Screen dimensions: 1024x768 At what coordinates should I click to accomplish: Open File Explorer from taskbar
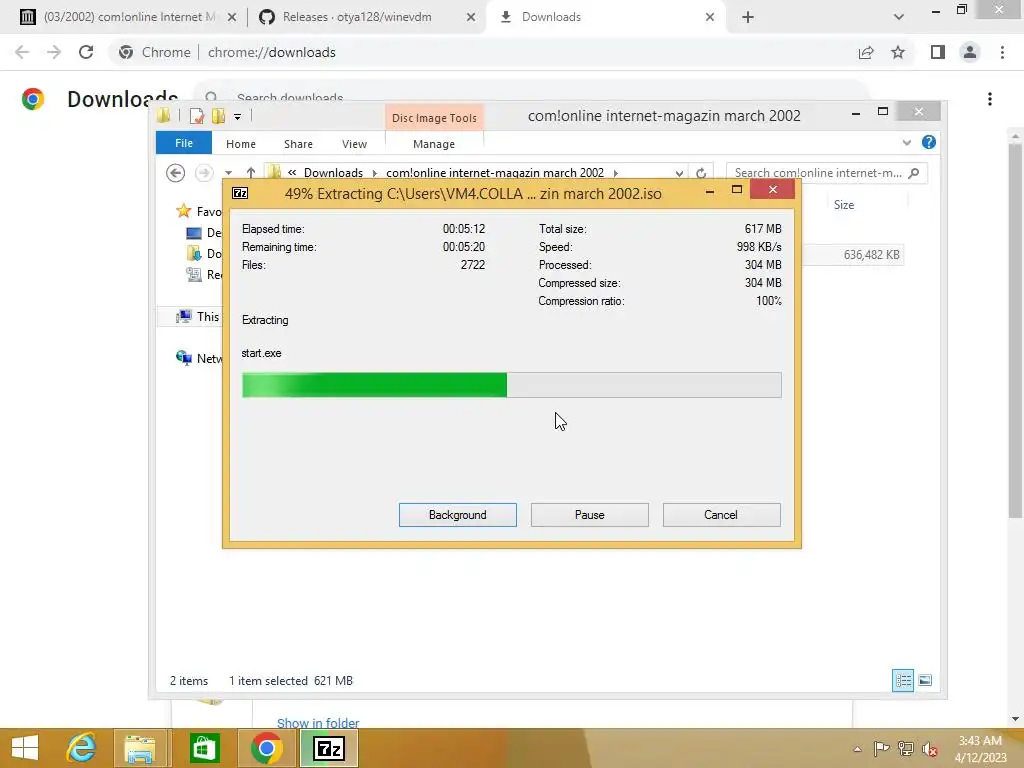[140, 748]
